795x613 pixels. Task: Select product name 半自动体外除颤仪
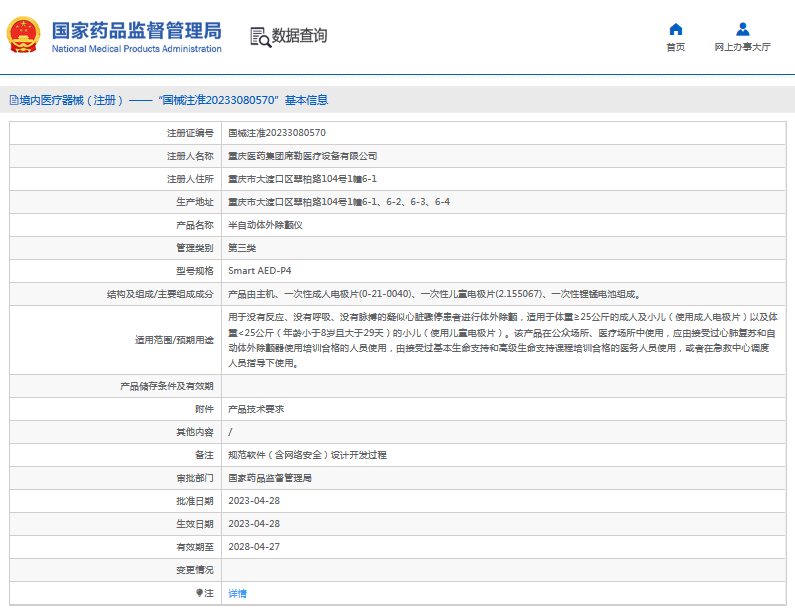[265, 225]
